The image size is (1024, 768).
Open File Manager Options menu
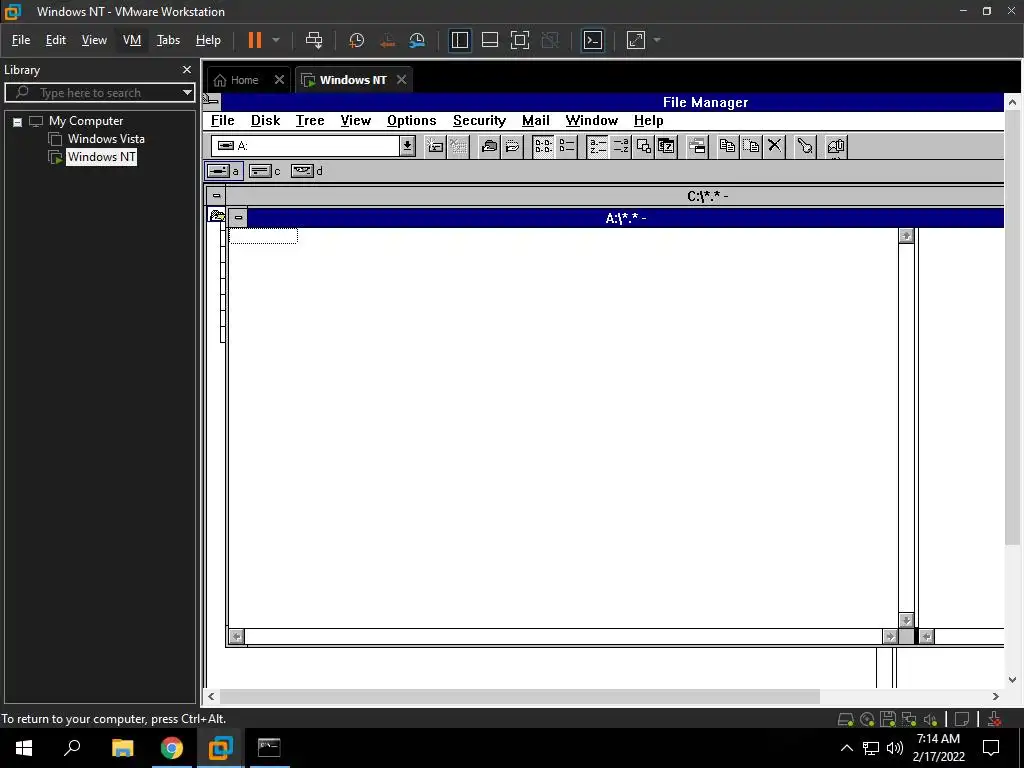pyautogui.click(x=411, y=121)
